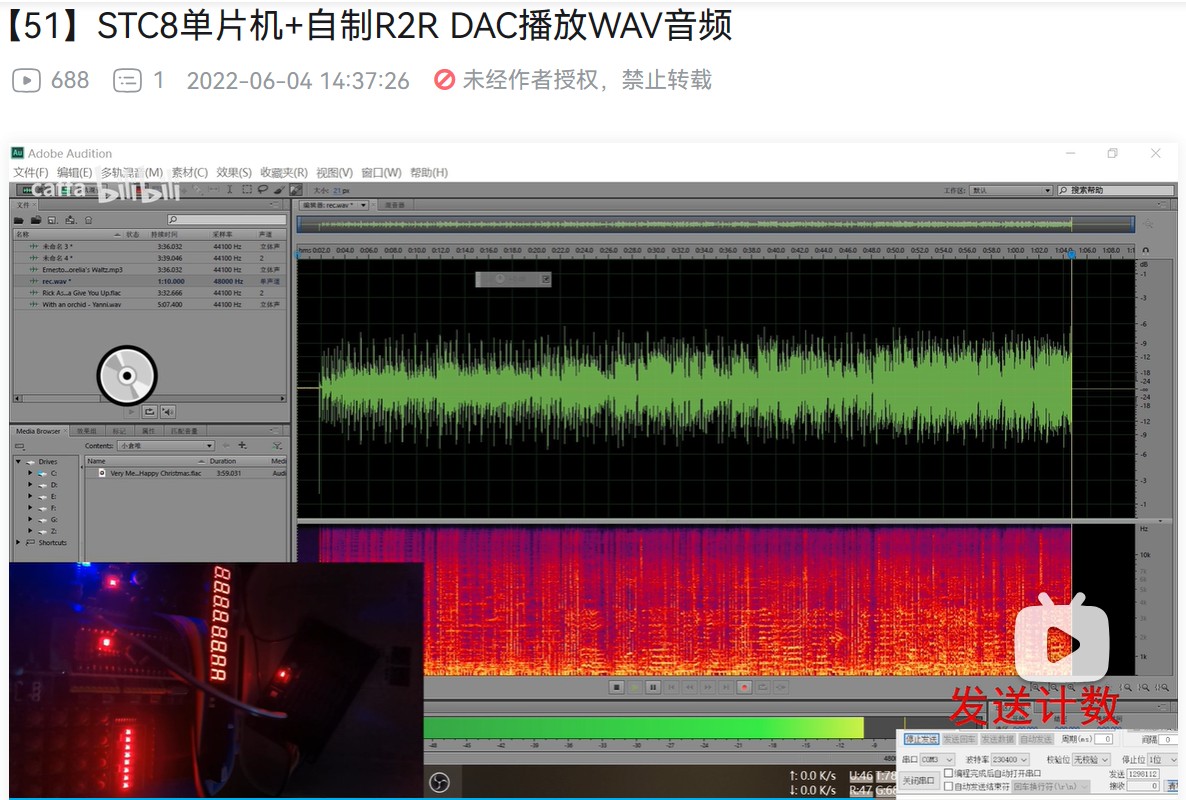The image size is (1186, 800).
Task: Open the 工作区 workspace dropdown
Action: pyautogui.click(x=1012, y=190)
